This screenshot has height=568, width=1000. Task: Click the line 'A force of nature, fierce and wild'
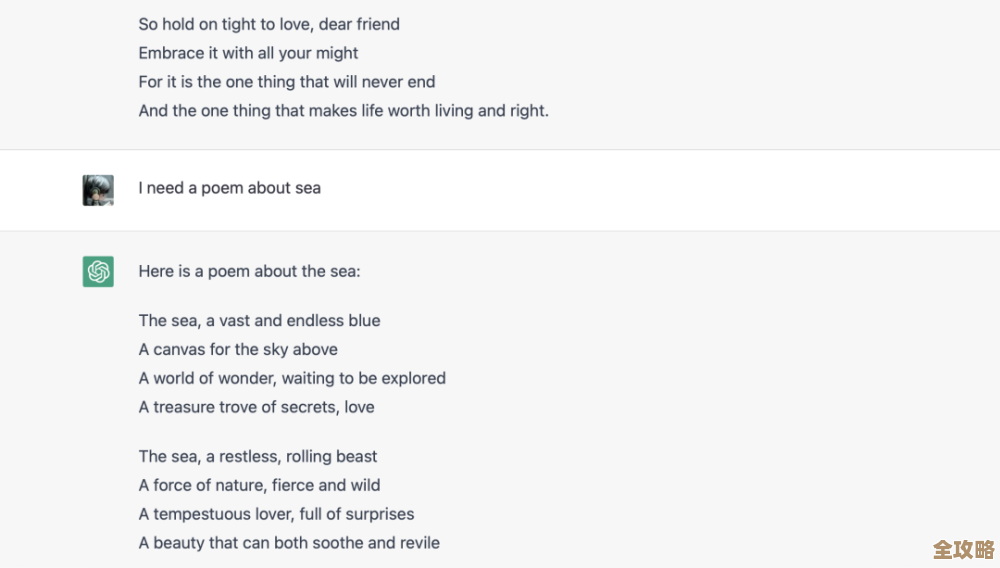(x=259, y=486)
